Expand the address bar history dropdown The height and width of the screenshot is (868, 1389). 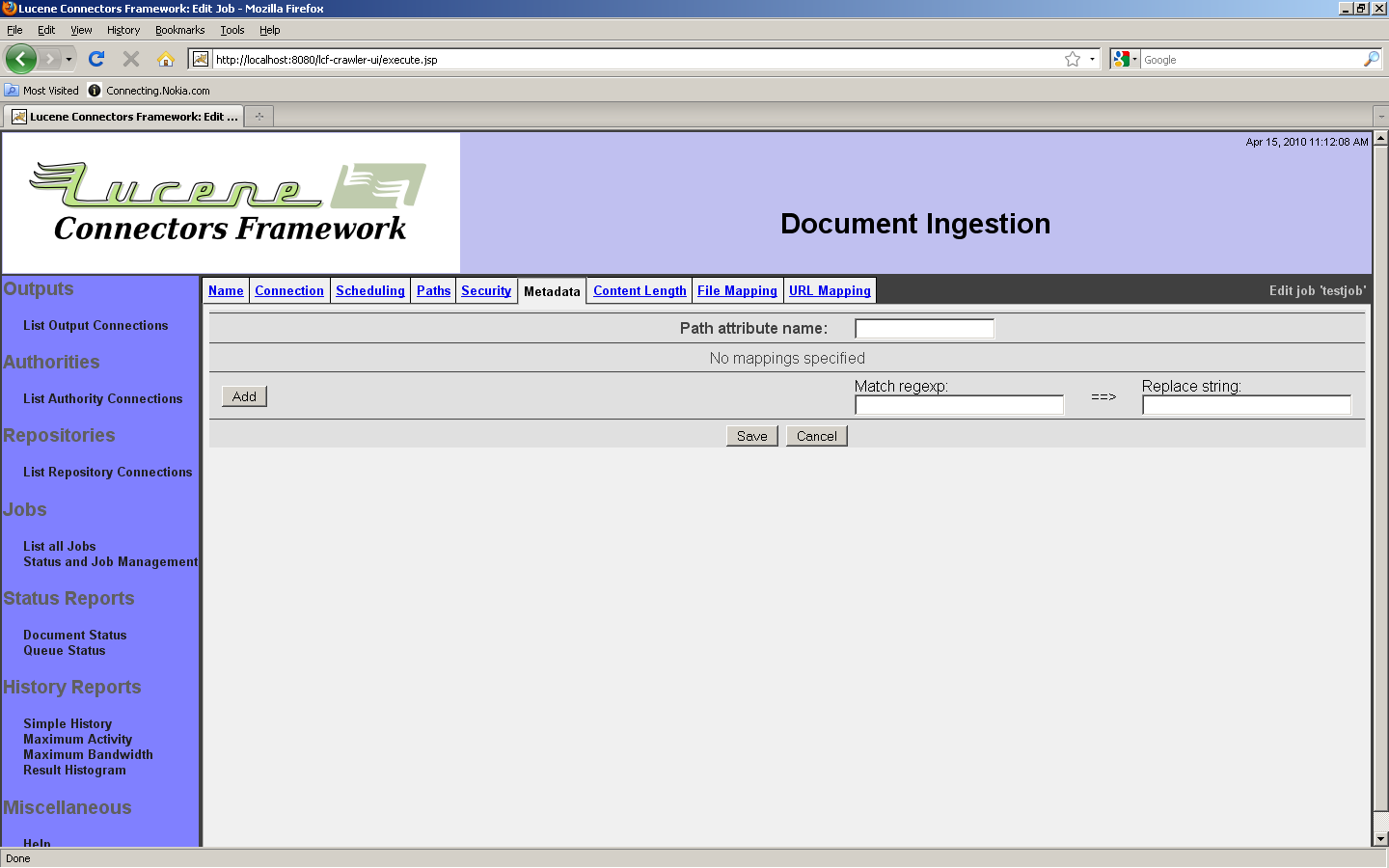tap(1093, 59)
